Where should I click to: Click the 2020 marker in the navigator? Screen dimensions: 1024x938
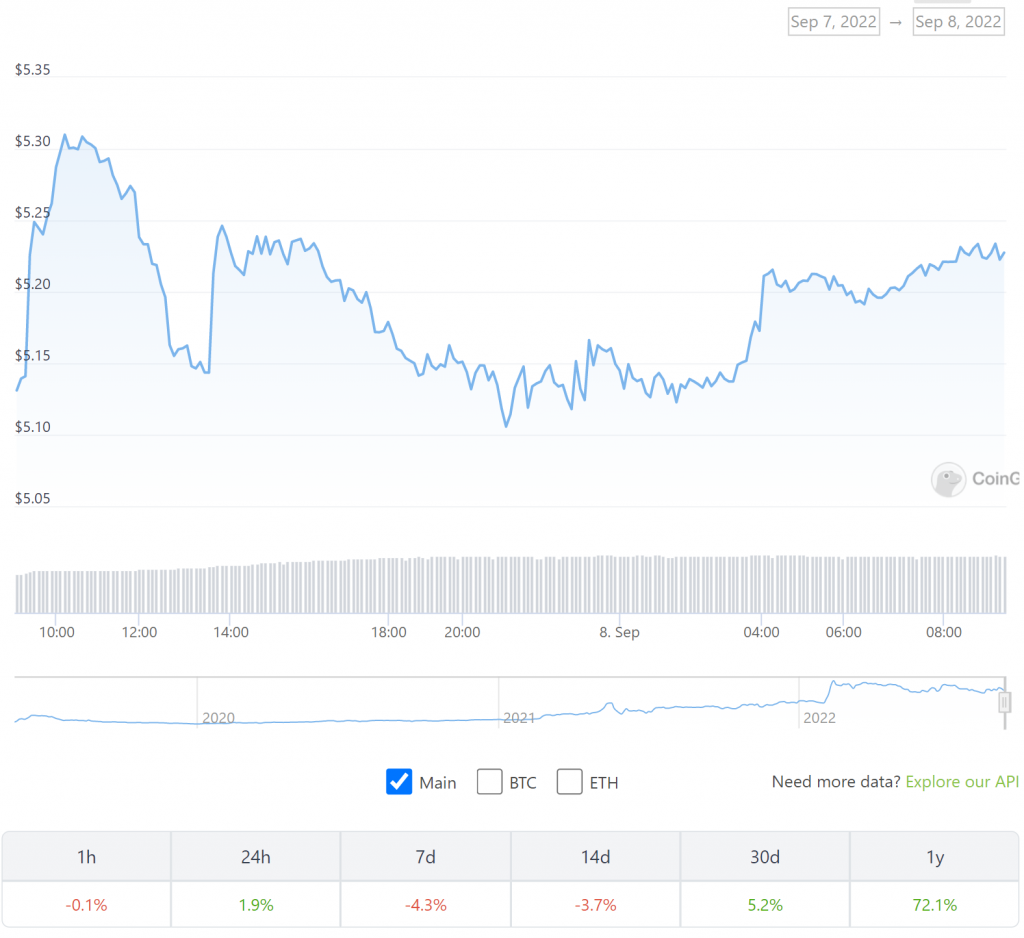point(218,718)
